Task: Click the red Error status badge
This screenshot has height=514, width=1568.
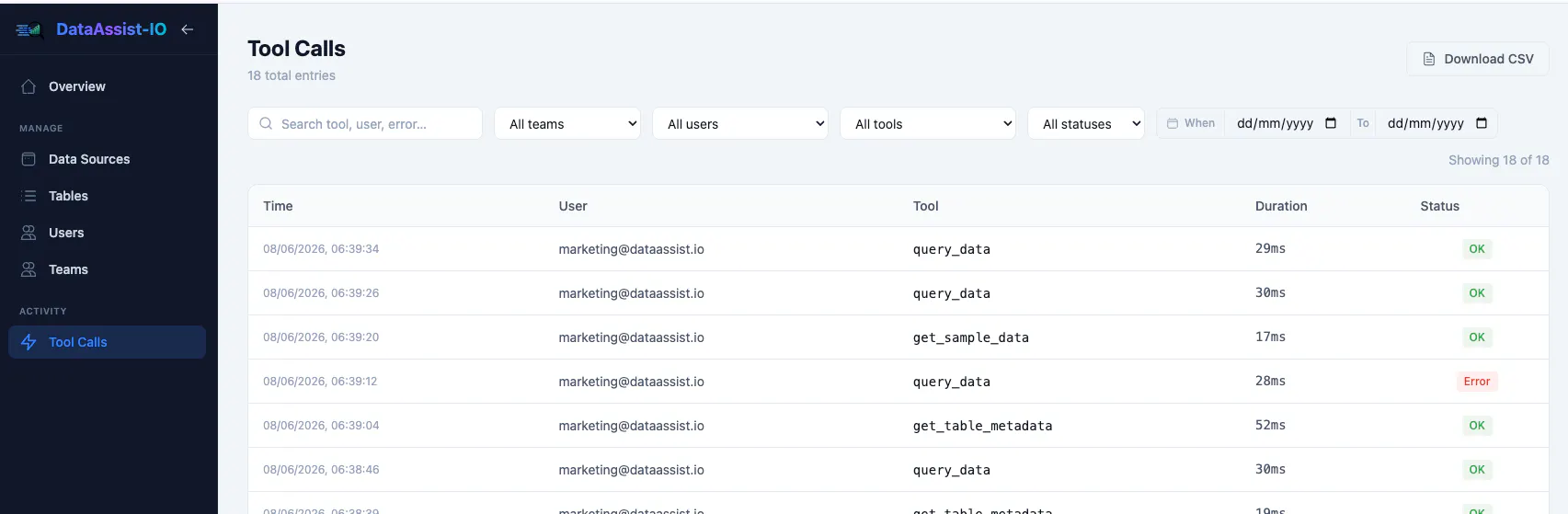Action: click(1477, 382)
